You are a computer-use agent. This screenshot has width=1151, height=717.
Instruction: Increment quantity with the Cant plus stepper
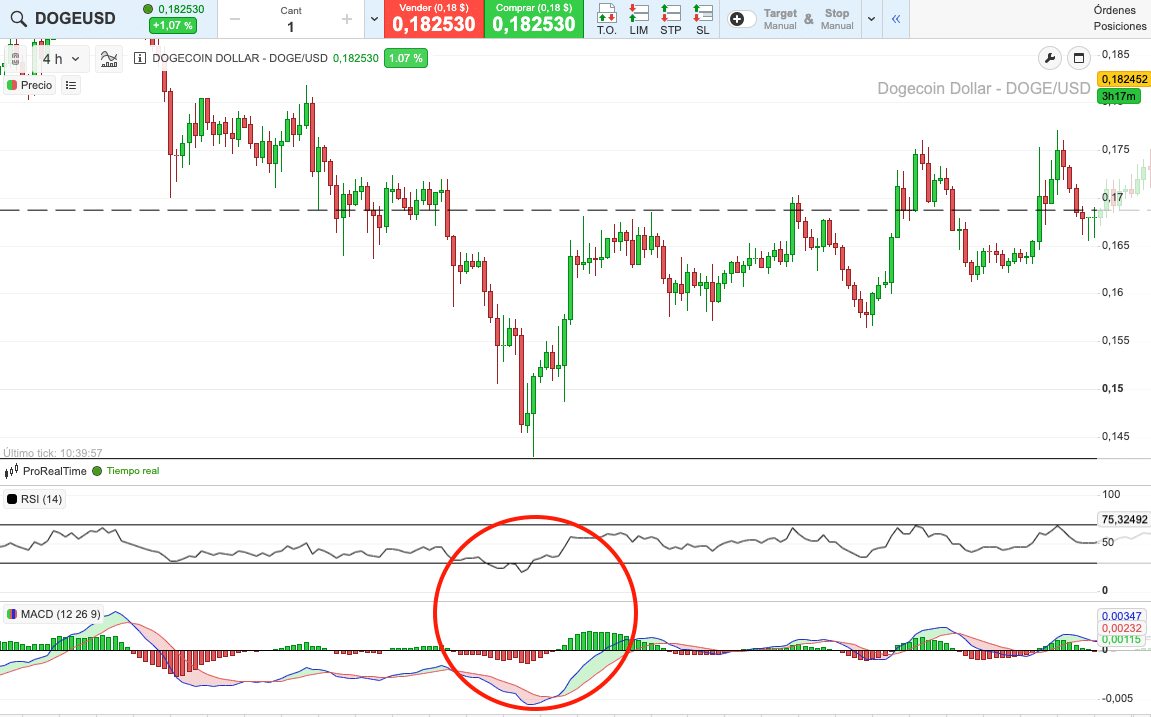[345, 18]
